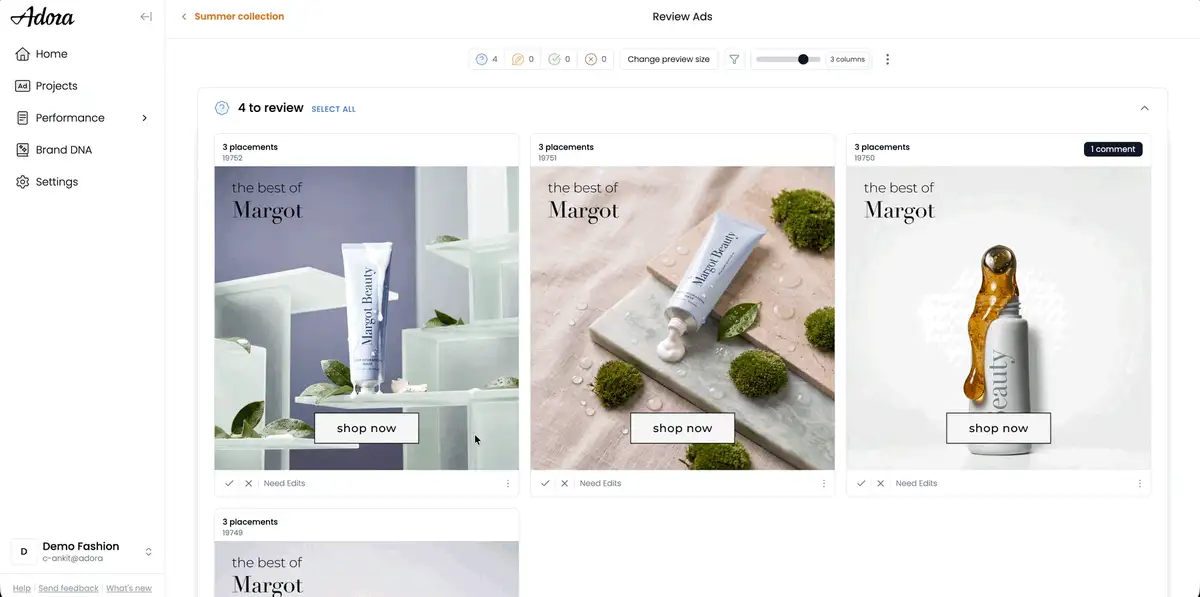Screen dimensions: 1200x597
Task: Open the Help link
Action: [x=22, y=588]
